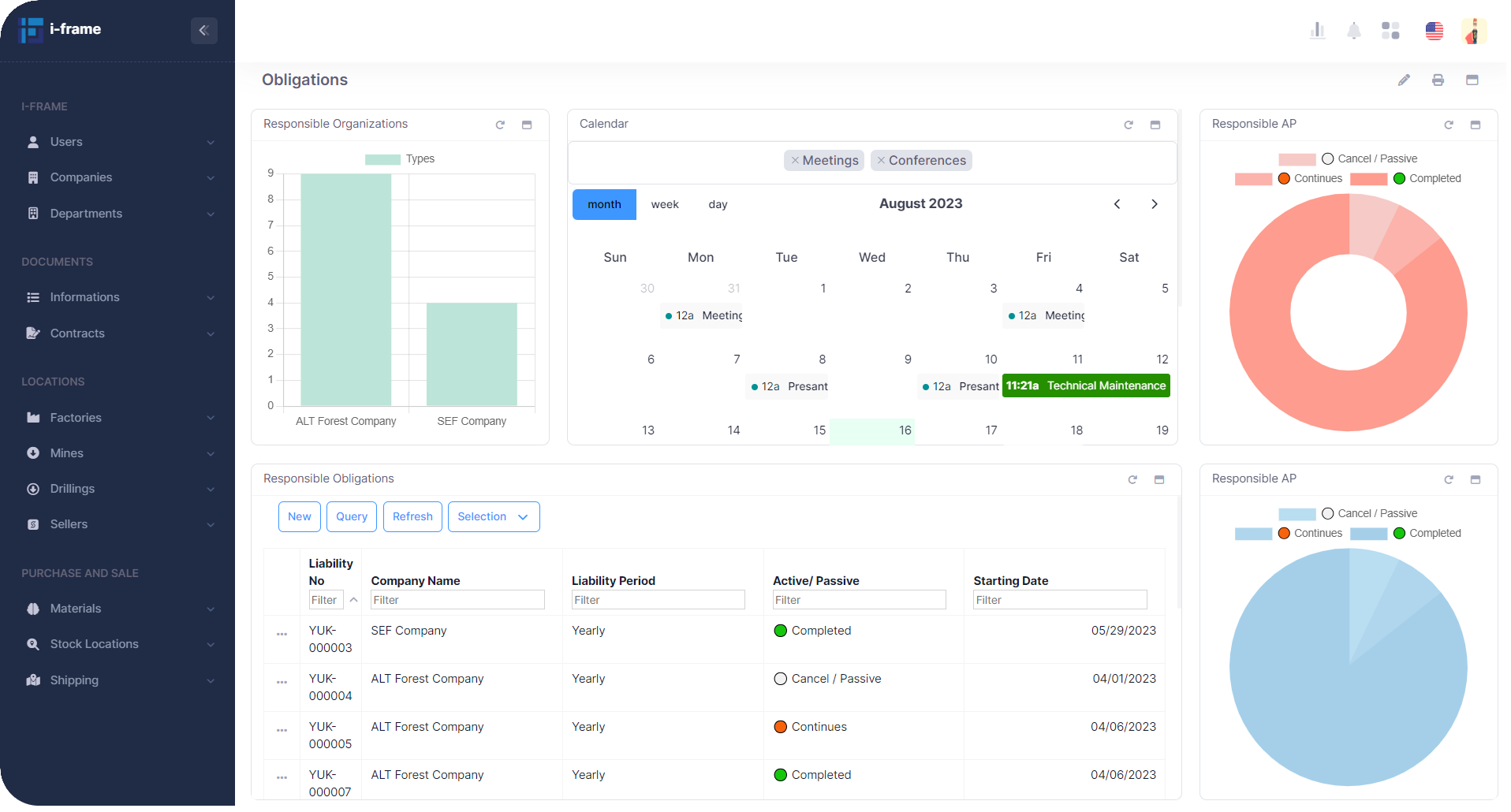The height and width of the screenshot is (812, 1511).
Task: Click the Query button
Action: pyautogui.click(x=352, y=517)
